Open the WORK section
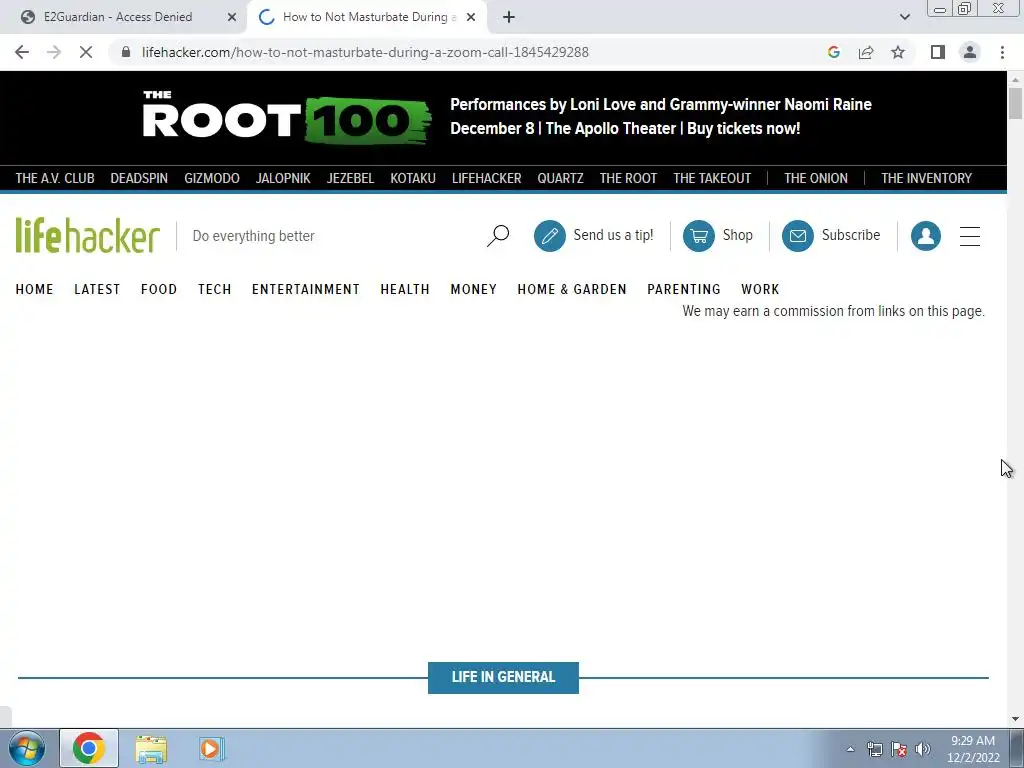This screenshot has height=768, width=1024. tap(760, 289)
